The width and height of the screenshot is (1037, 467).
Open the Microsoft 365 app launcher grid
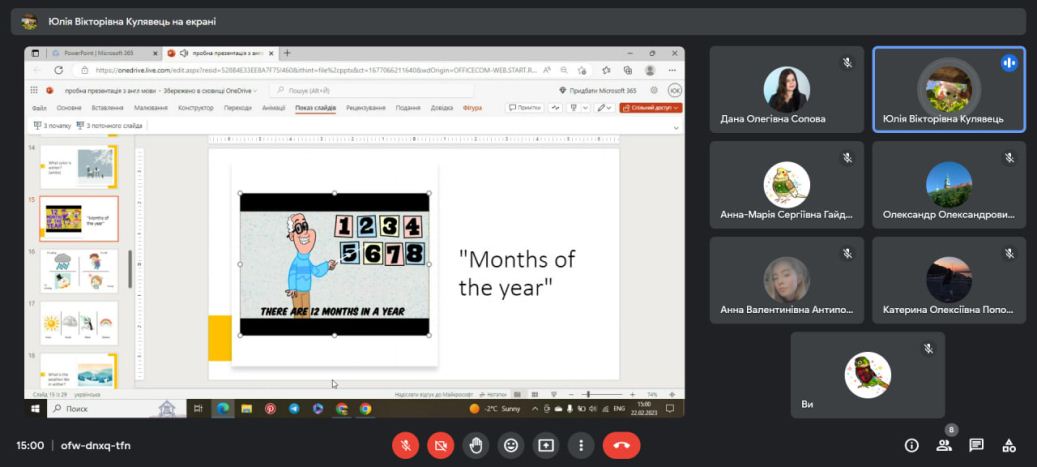[35, 91]
